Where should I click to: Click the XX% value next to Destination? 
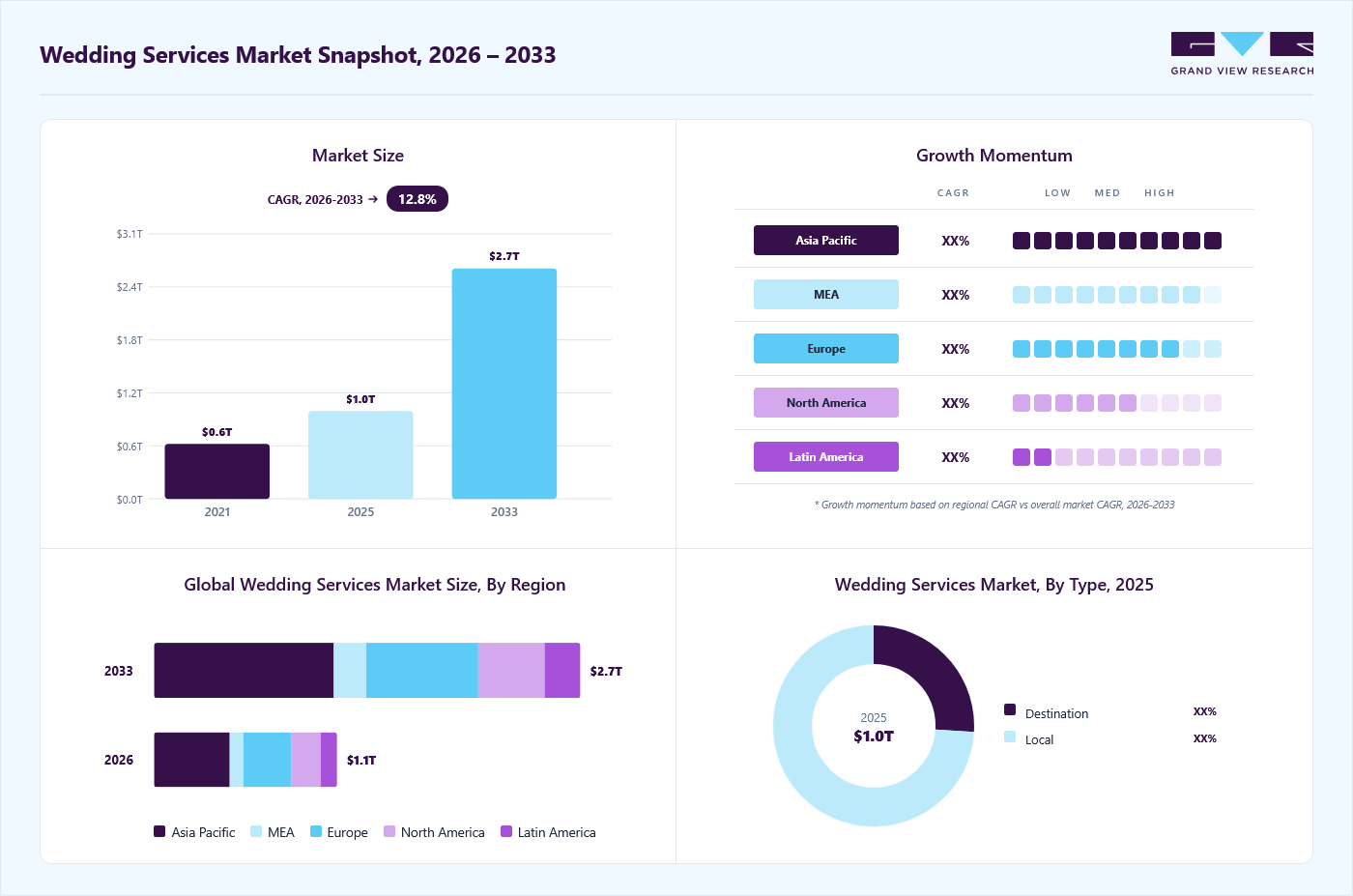click(1205, 711)
